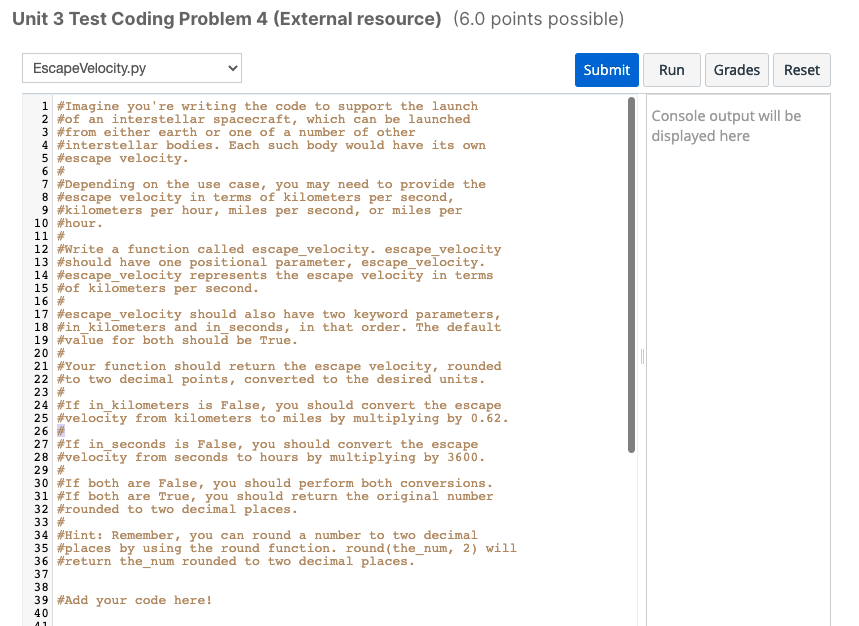Run the EscapeVelocity.py code
This screenshot has height=626, width=859.
[x=671, y=69]
